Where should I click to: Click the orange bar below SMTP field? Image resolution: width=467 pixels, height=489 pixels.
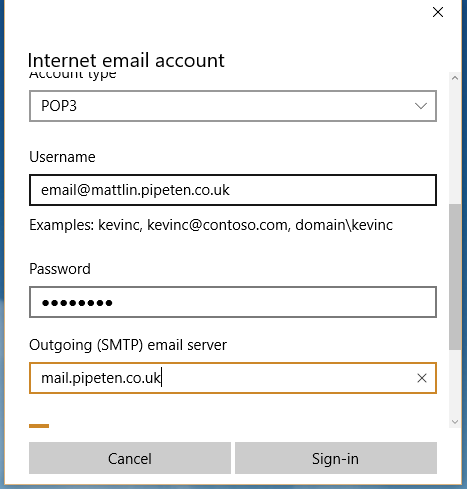click(39, 426)
